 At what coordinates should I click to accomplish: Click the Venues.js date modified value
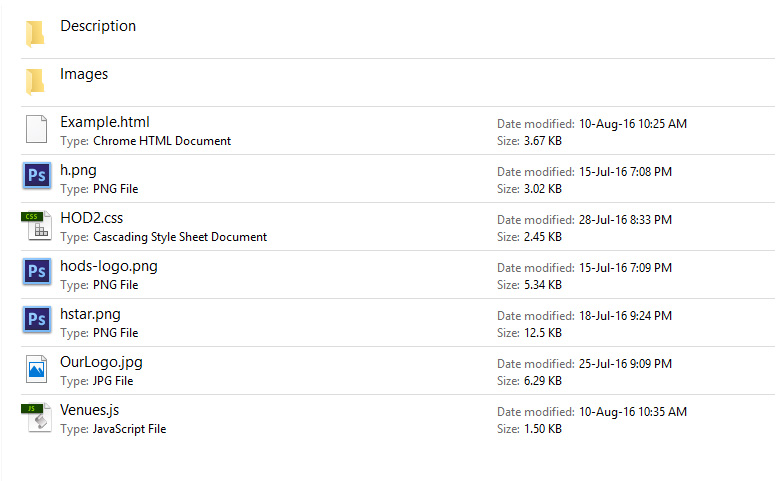point(633,412)
